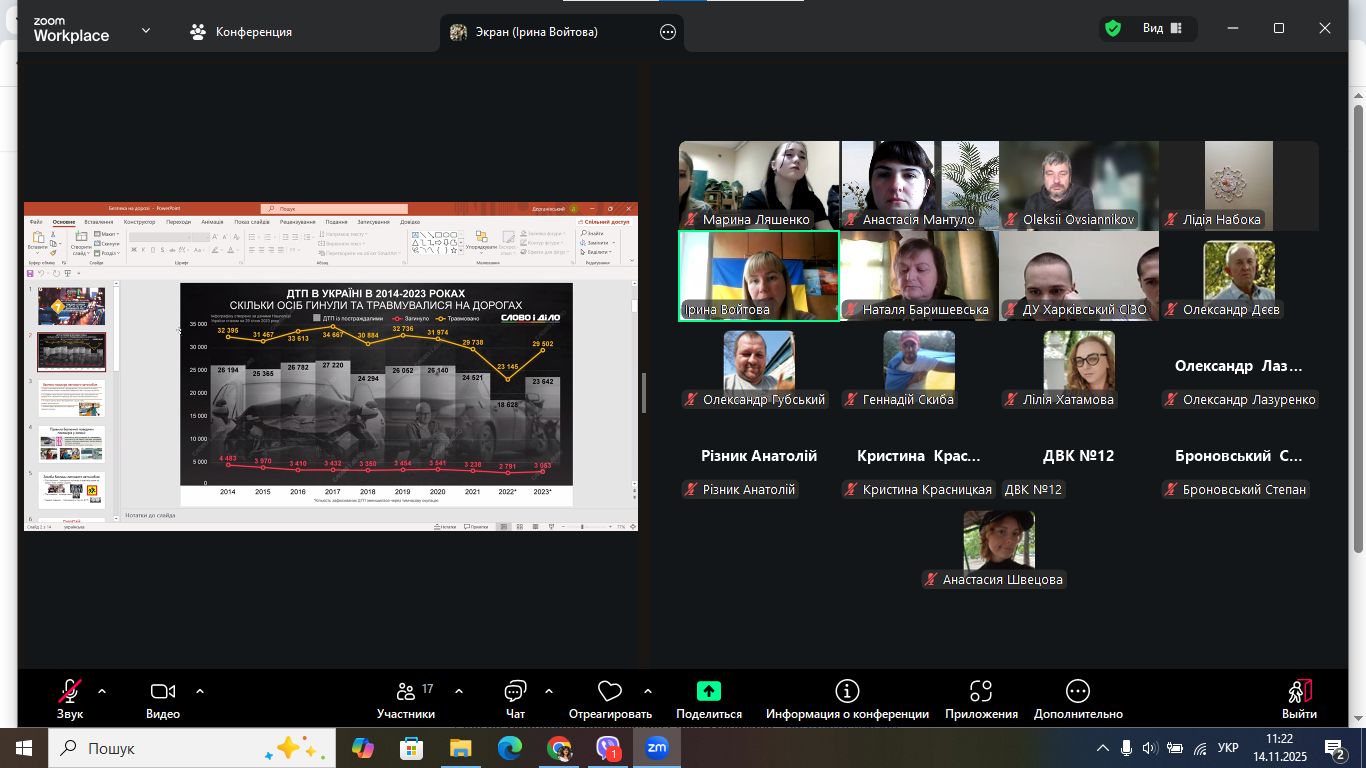The image size is (1366, 768).
Task: Unmute microphone with Звук button
Action: point(70,692)
